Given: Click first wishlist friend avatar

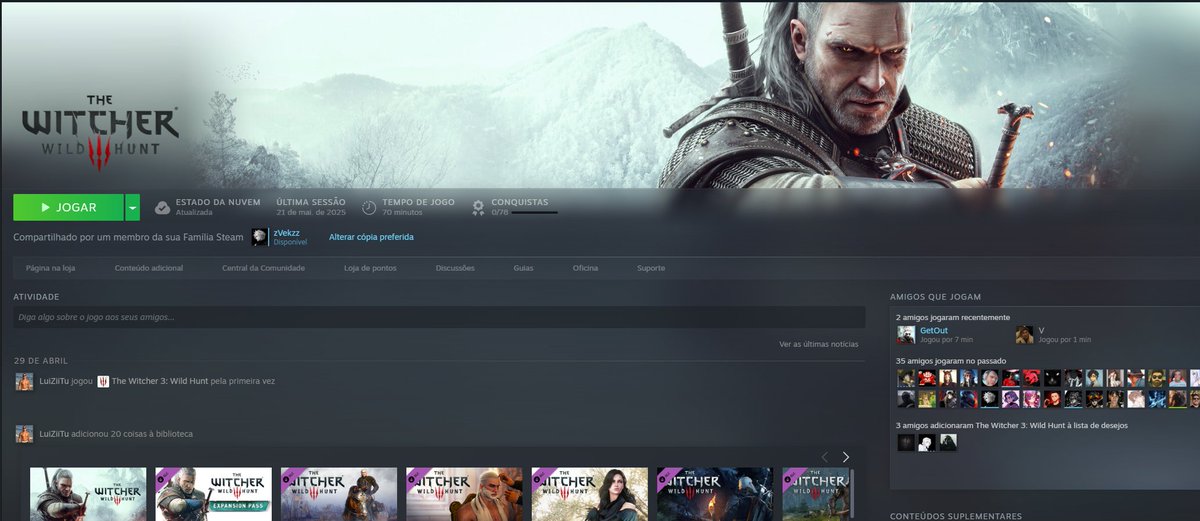Looking at the screenshot, I should pyautogui.click(x=906, y=442).
